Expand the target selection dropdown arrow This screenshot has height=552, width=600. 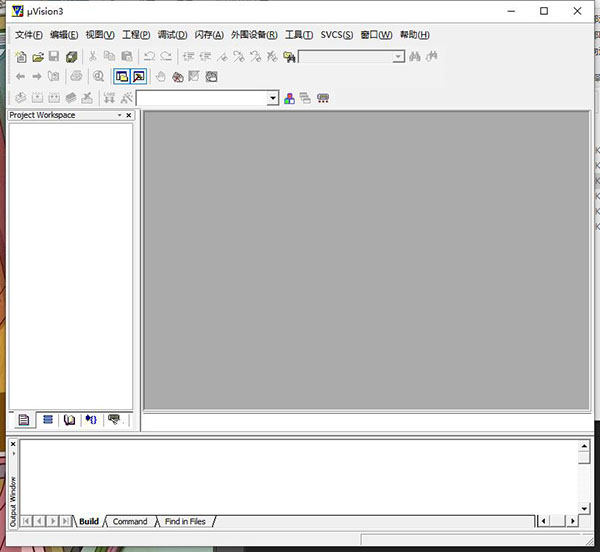point(272,98)
